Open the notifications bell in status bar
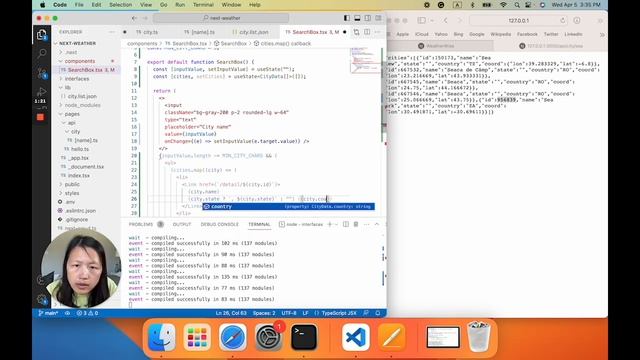This screenshot has height=360, width=640. [x=378, y=313]
